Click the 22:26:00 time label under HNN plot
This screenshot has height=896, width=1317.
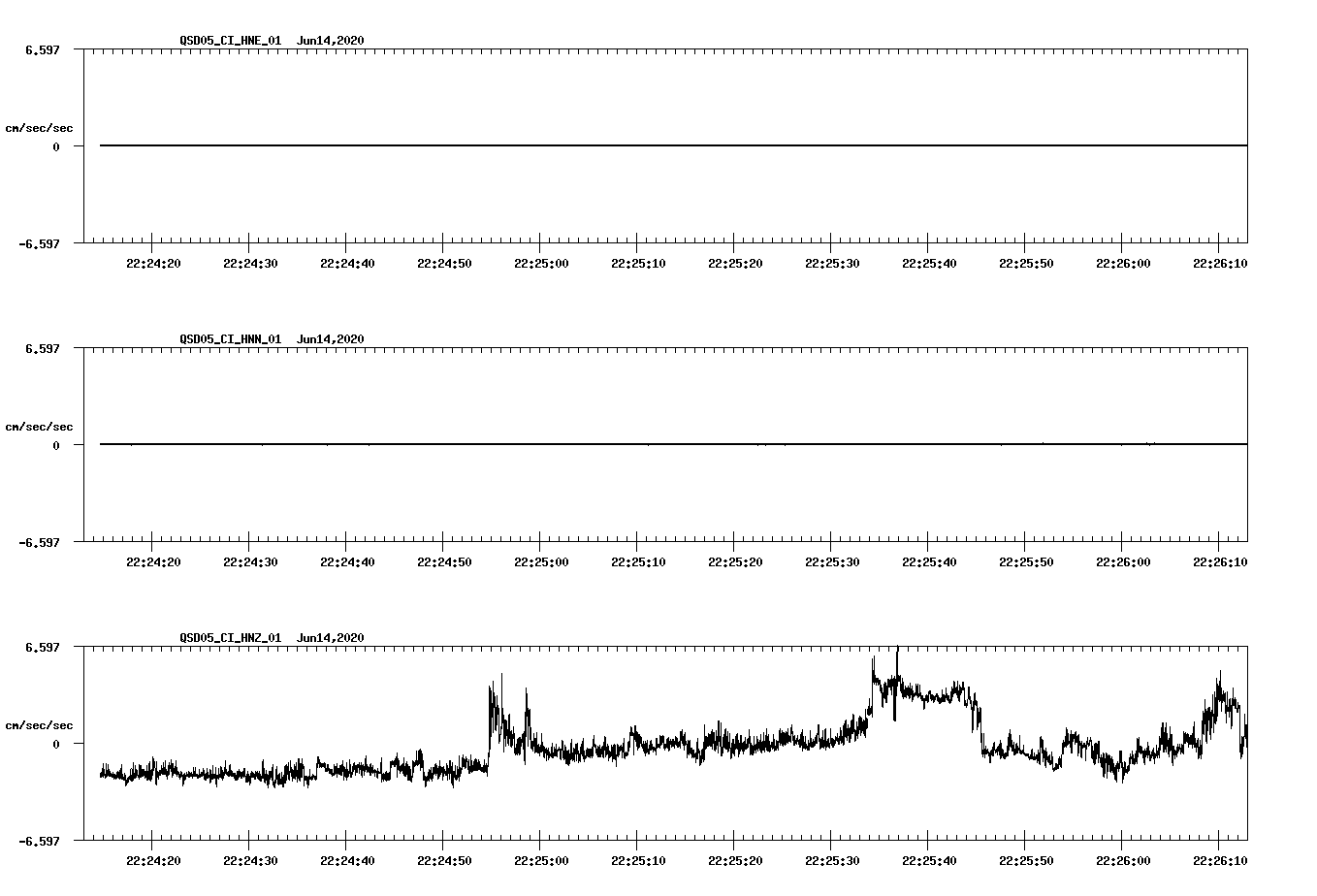coord(1123,561)
